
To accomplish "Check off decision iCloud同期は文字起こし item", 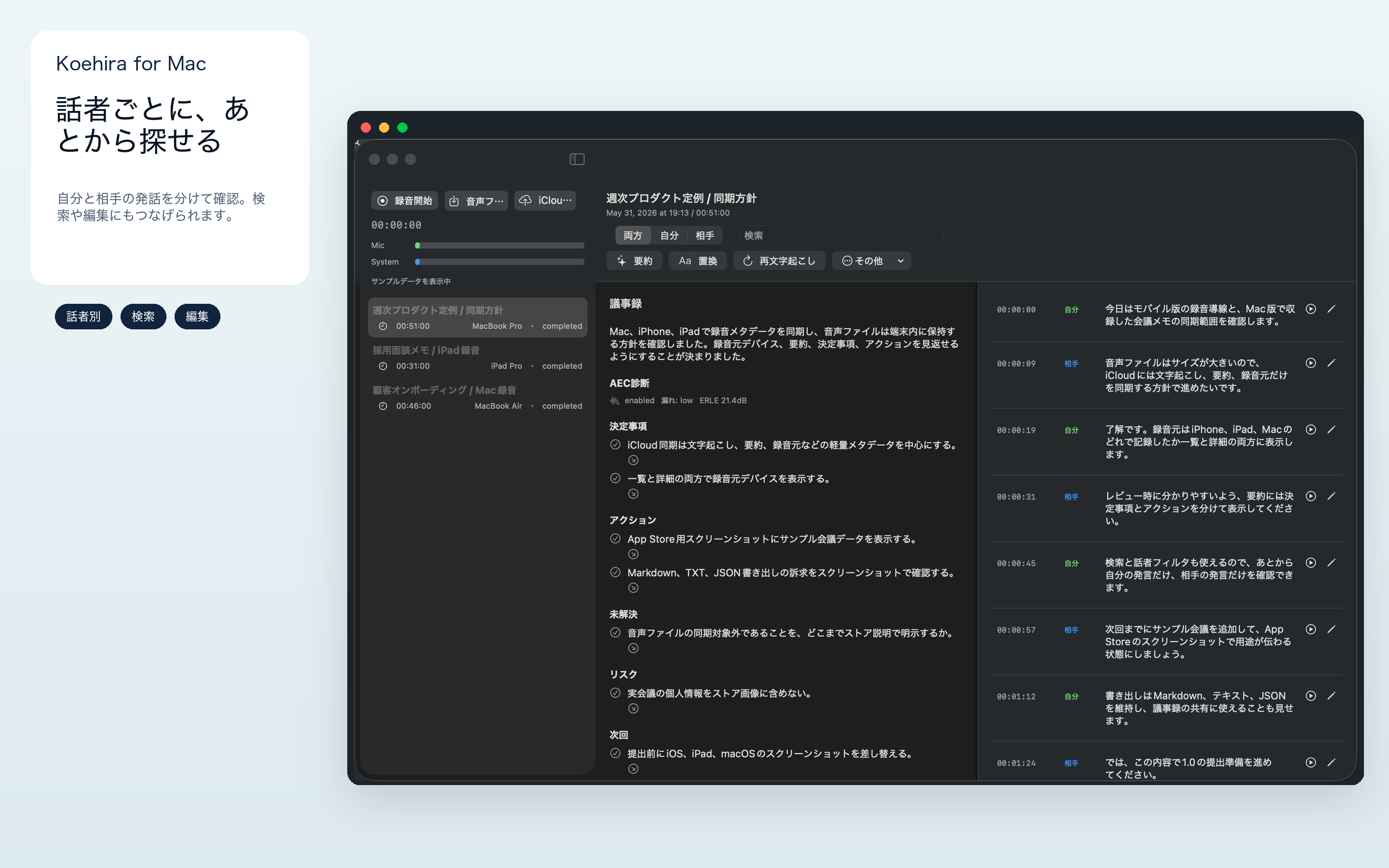I will tap(615, 444).
